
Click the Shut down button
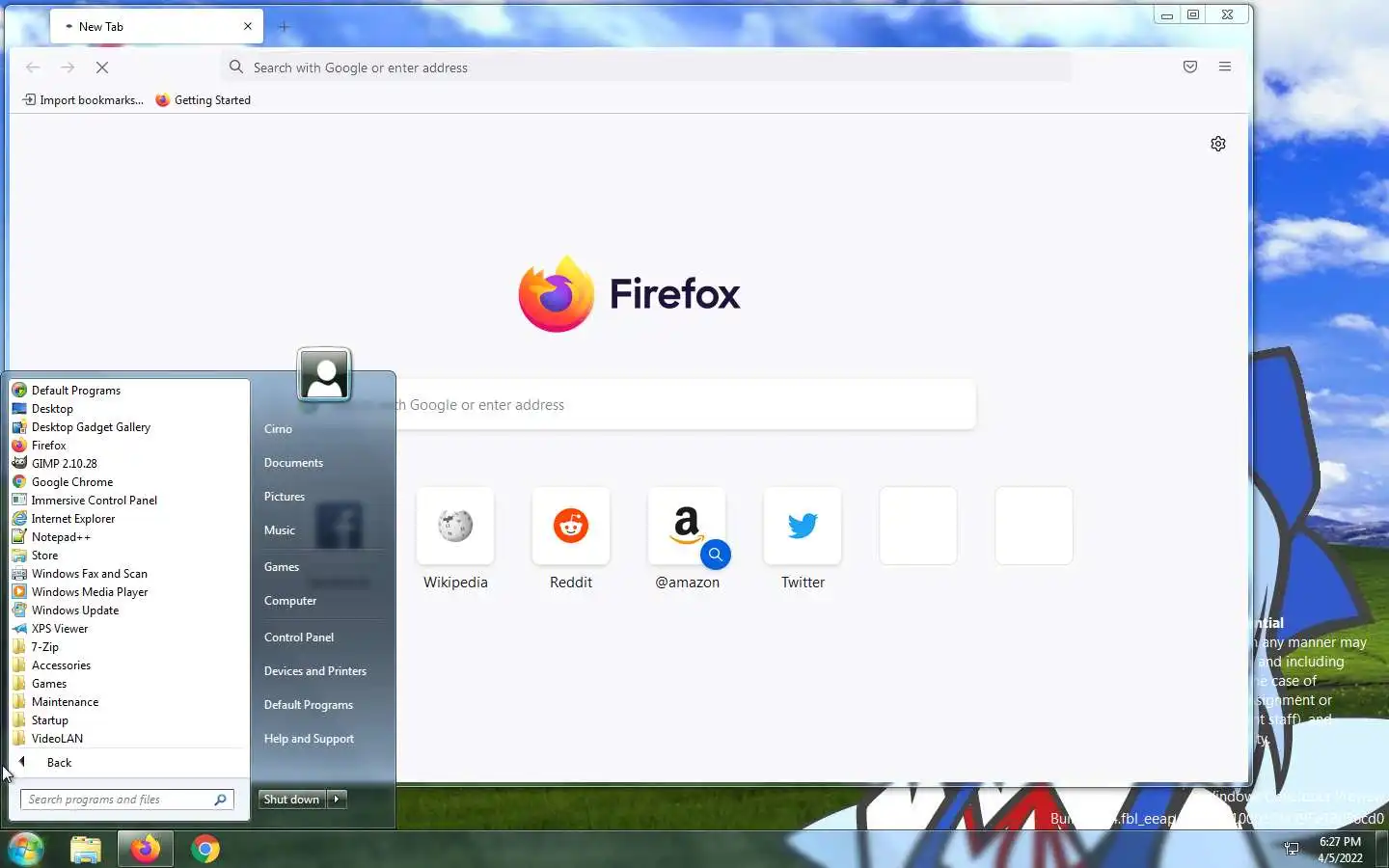point(291,800)
